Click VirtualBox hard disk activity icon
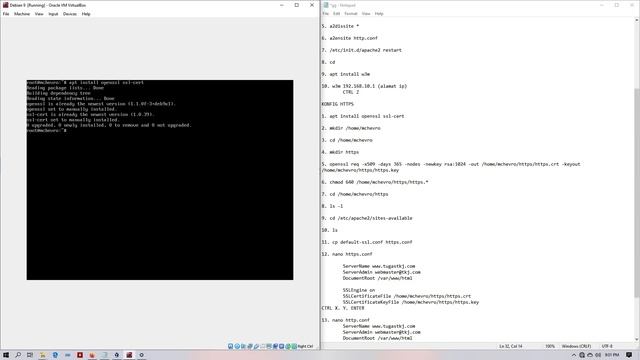 pyautogui.click(x=231, y=346)
